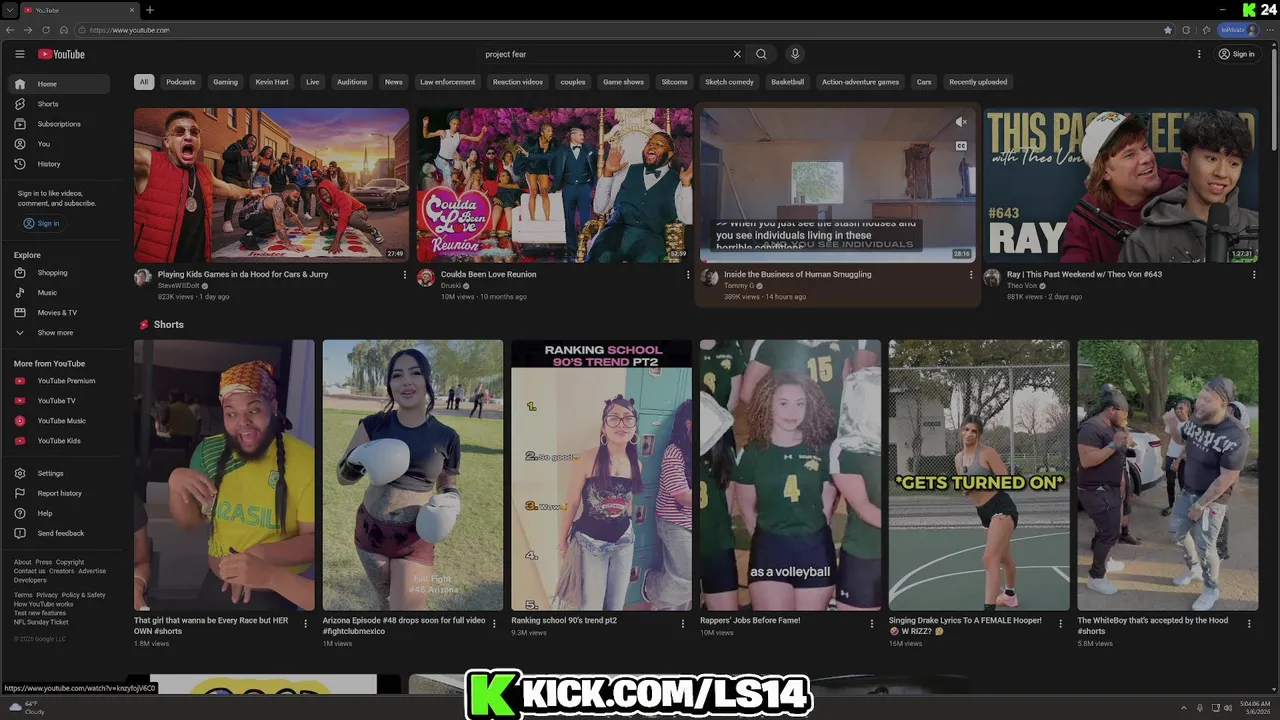Open History in the sidebar
This screenshot has height=720, width=1280.
pyautogui.click(x=60, y=164)
